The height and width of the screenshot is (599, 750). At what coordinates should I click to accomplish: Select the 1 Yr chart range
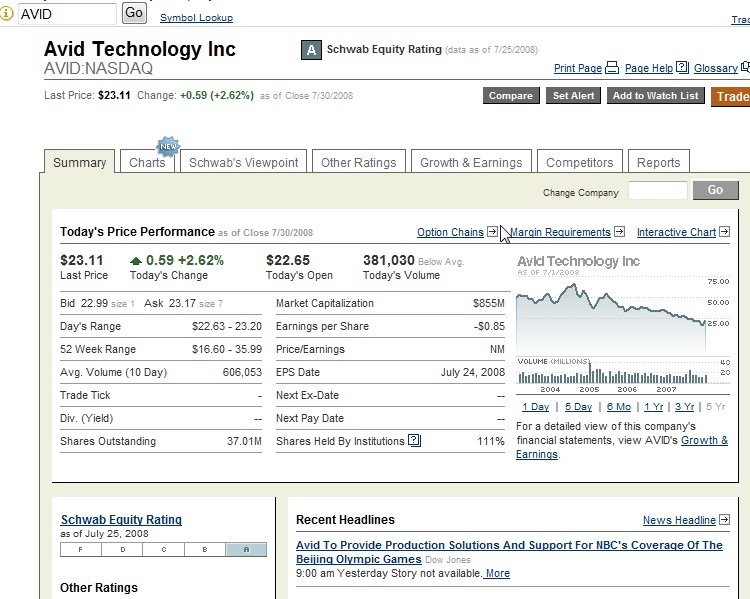point(653,407)
